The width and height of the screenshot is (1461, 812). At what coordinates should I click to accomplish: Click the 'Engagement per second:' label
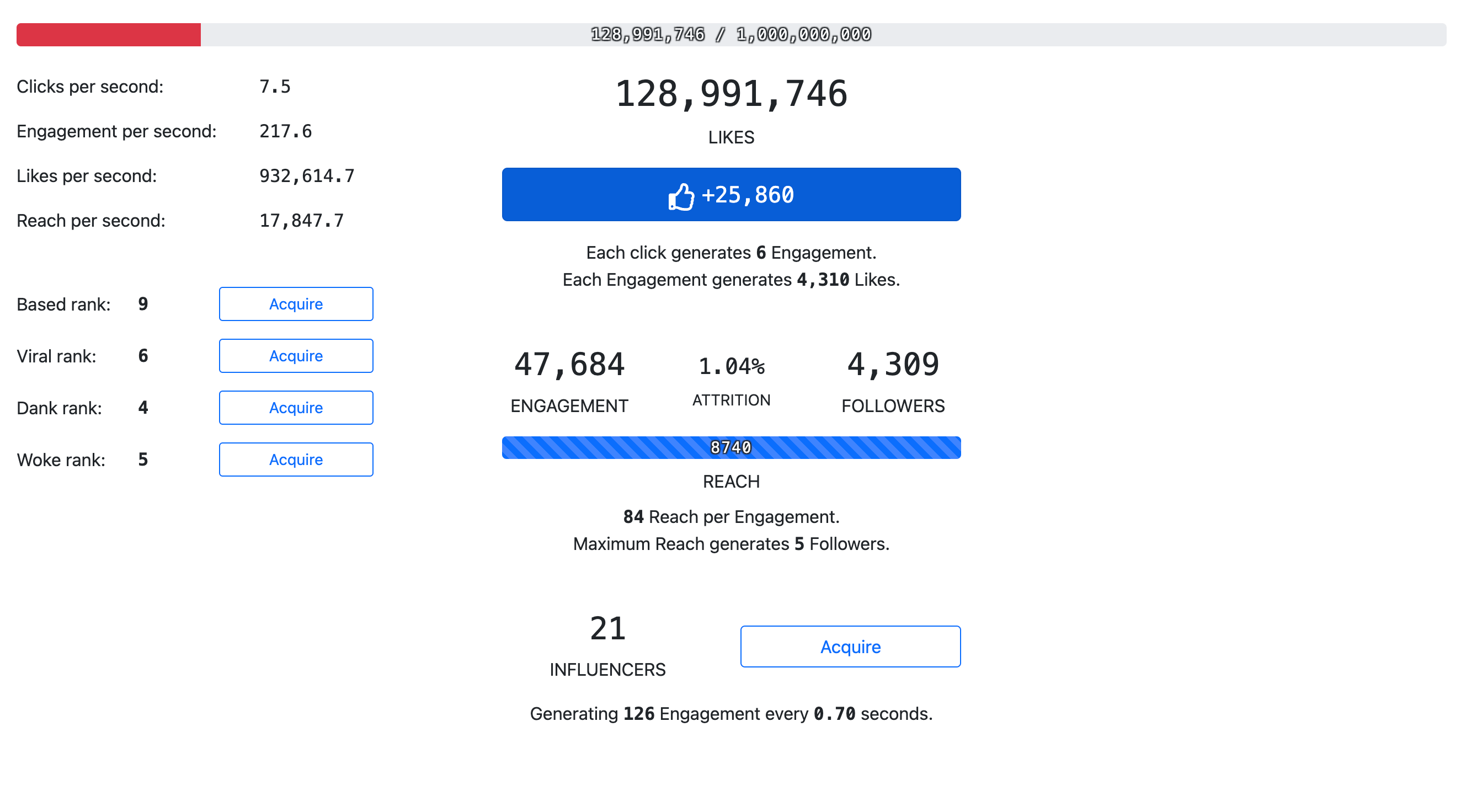(x=117, y=131)
